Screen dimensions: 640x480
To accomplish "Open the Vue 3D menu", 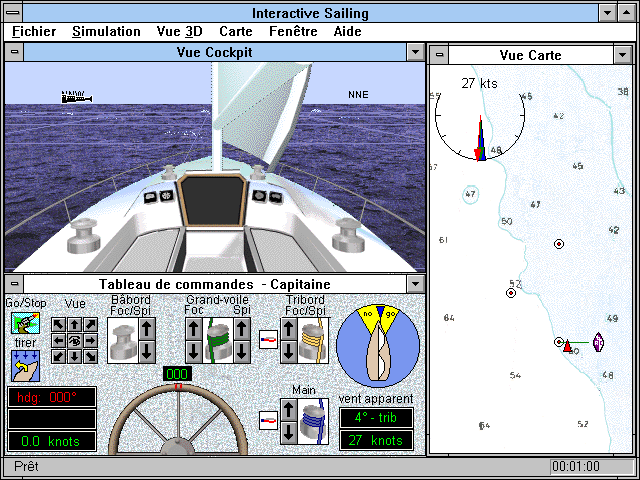I will (180, 31).
